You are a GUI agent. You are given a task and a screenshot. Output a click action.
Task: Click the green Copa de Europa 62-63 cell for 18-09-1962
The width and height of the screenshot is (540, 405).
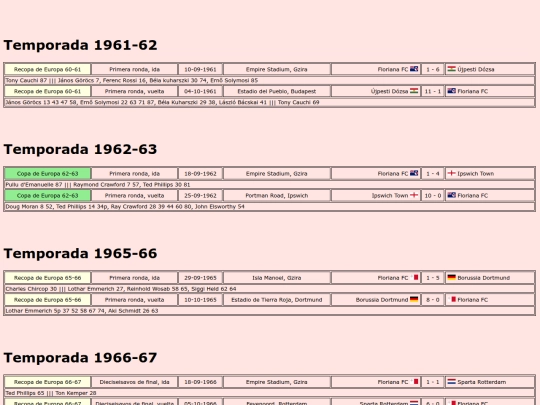coord(48,174)
